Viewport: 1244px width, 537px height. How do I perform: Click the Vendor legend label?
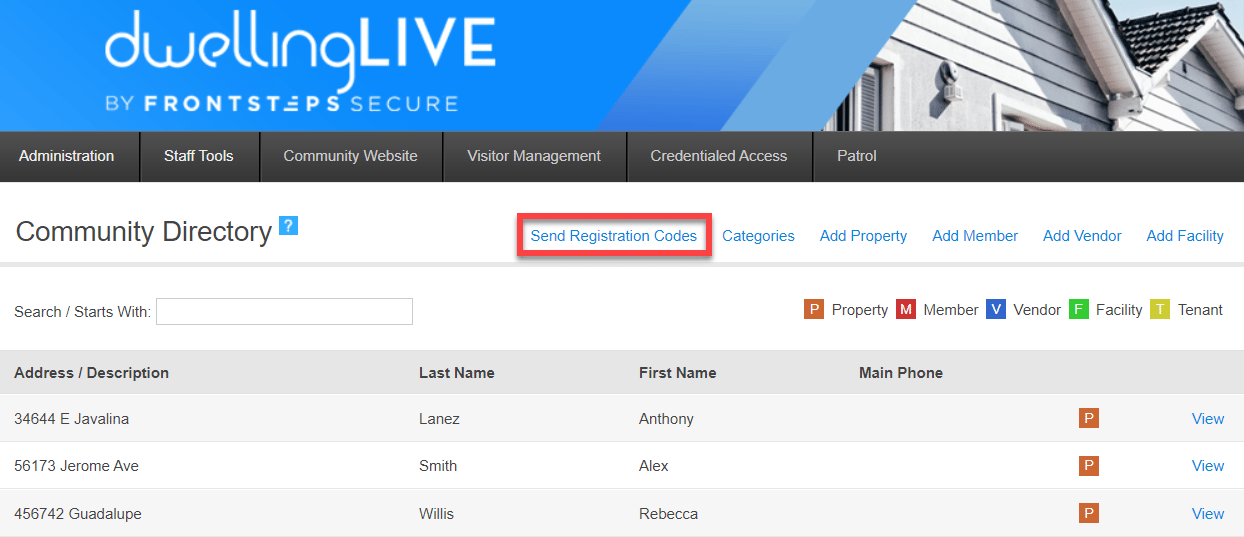point(1037,310)
